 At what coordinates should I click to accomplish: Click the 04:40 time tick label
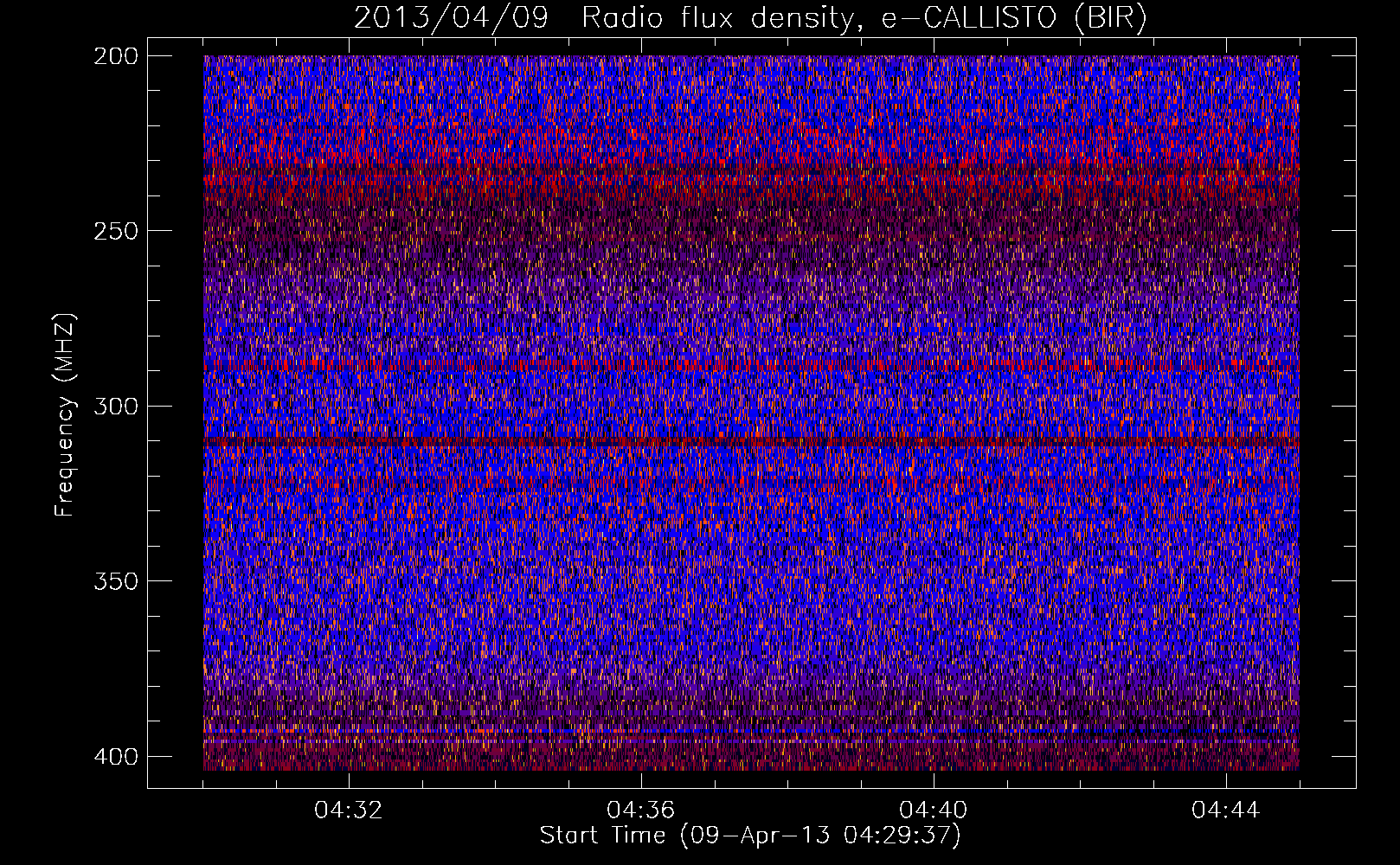pos(934,811)
